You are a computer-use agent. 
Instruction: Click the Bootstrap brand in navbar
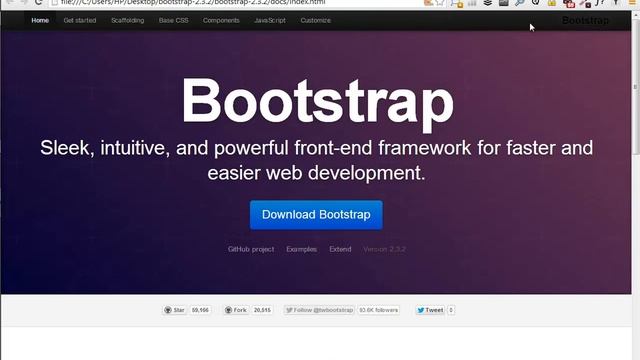(585, 20)
